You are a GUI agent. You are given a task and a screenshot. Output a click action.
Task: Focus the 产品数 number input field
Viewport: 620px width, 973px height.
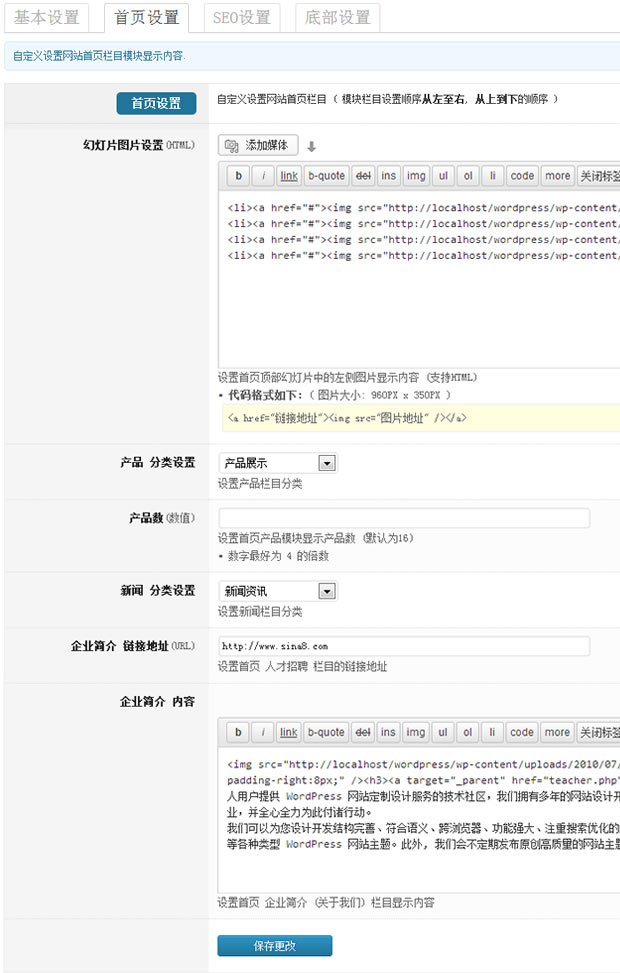click(404, 518)
